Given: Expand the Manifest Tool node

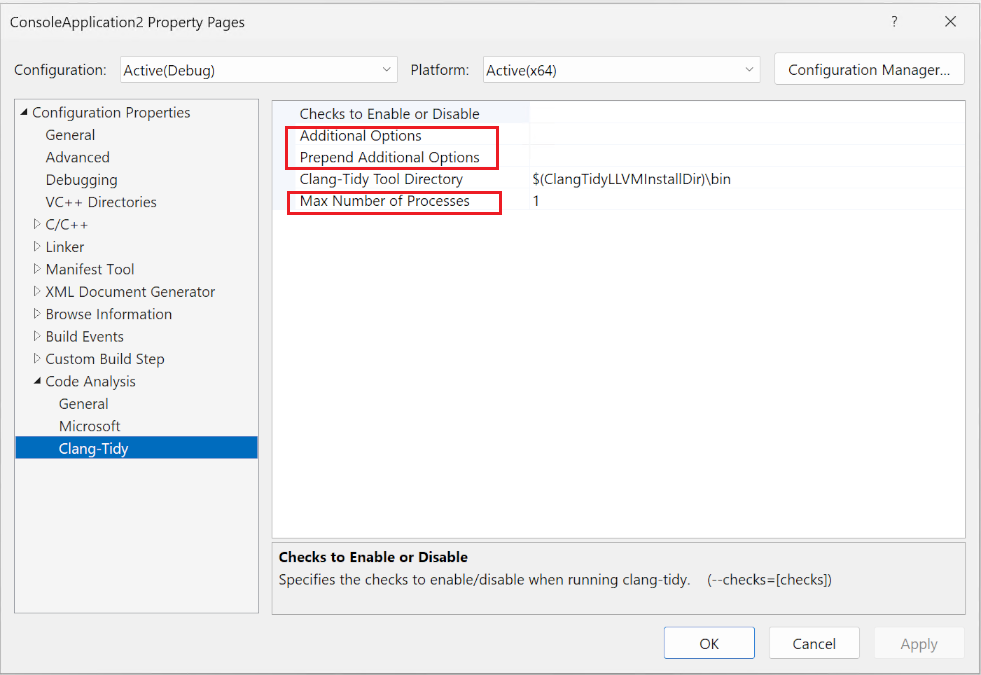Looking at the screenshot, I should point(36,269).
